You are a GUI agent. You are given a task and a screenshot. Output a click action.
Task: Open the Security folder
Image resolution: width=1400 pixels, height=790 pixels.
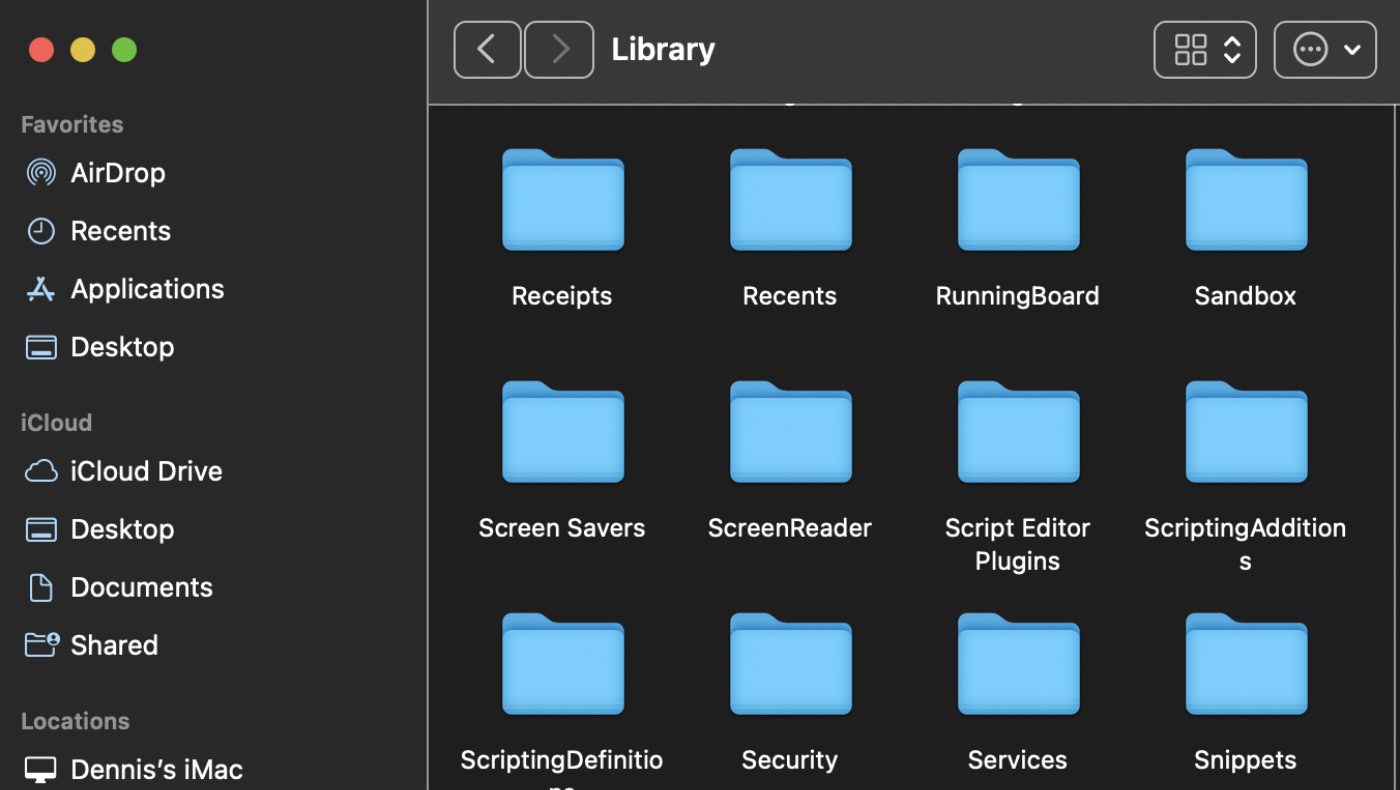point(790,664)
